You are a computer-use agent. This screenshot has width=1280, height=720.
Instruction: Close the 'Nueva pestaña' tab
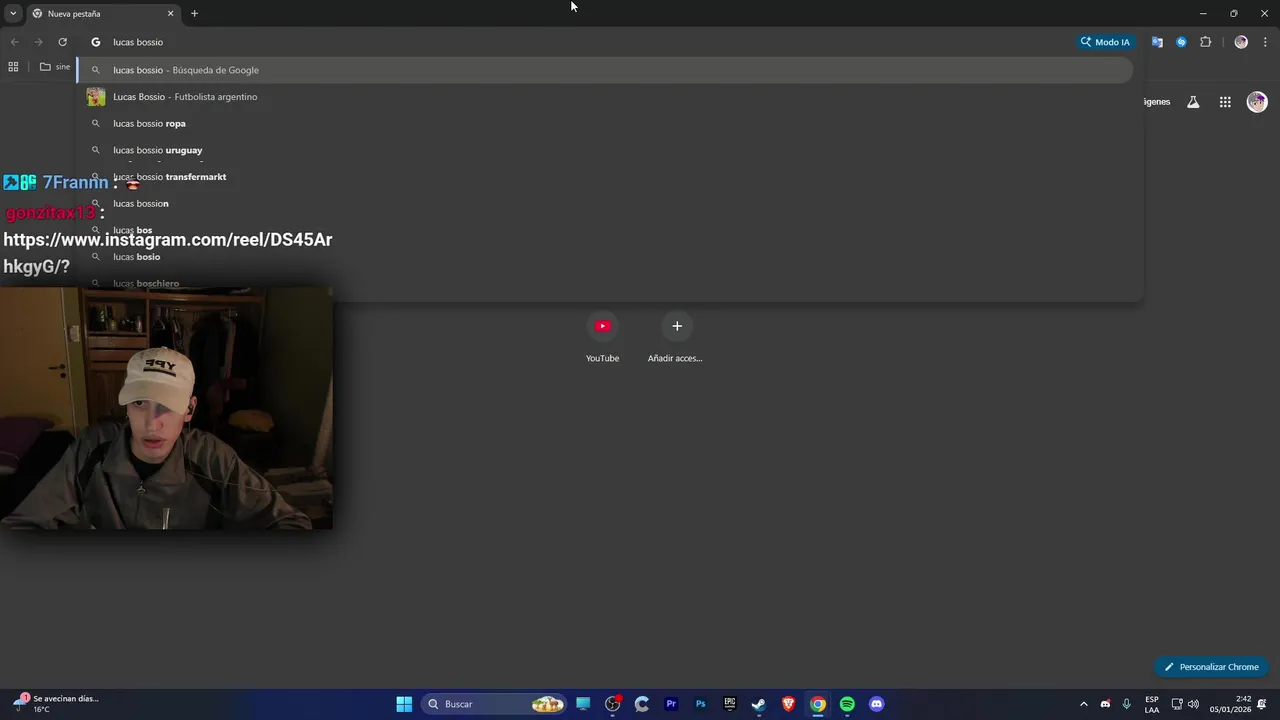pyautogui.click(x=170, y=14)
